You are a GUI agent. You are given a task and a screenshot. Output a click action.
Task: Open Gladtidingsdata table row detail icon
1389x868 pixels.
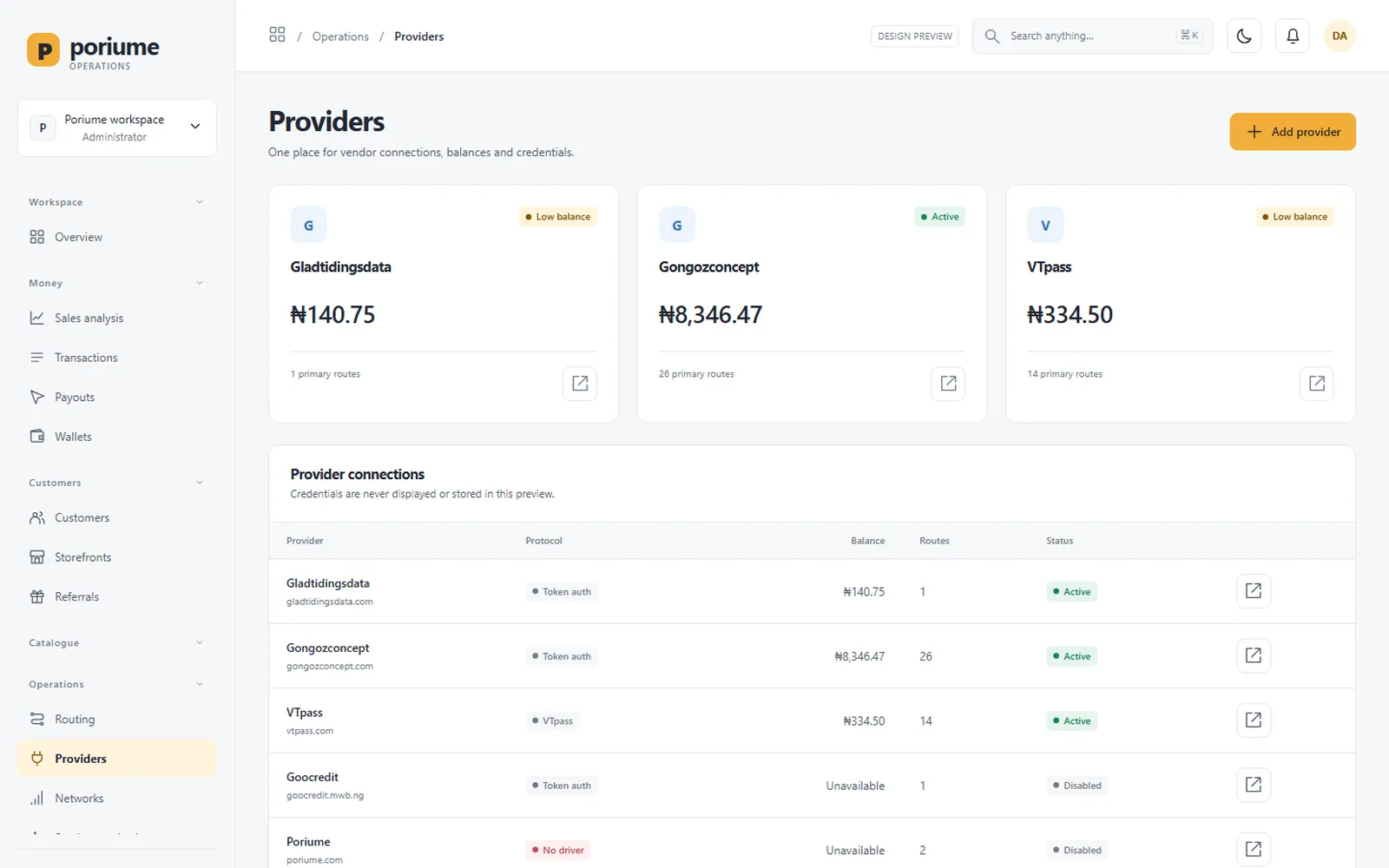coord(1254,591)
